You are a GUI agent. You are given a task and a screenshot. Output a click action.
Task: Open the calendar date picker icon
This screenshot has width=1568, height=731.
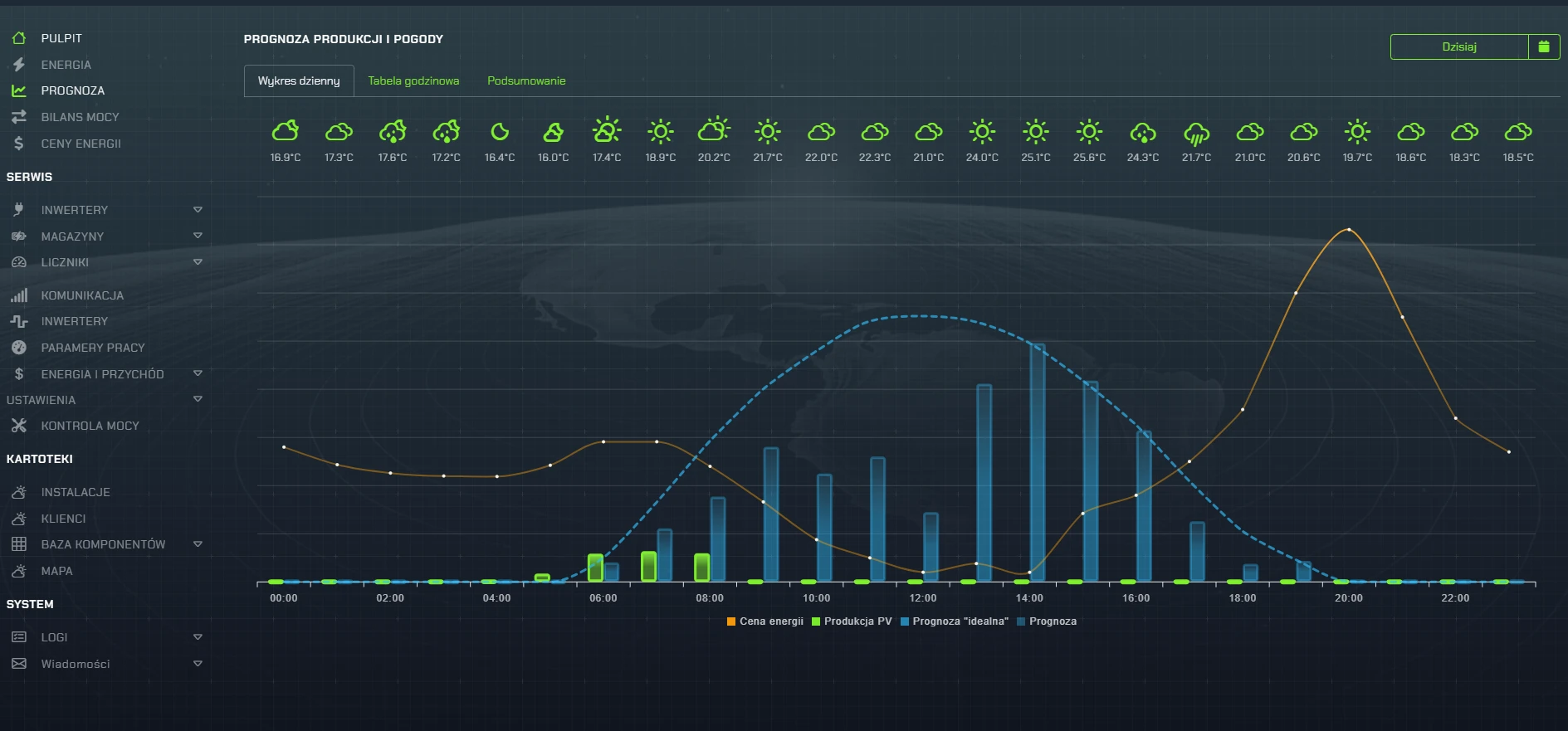tap(1543, 46)
